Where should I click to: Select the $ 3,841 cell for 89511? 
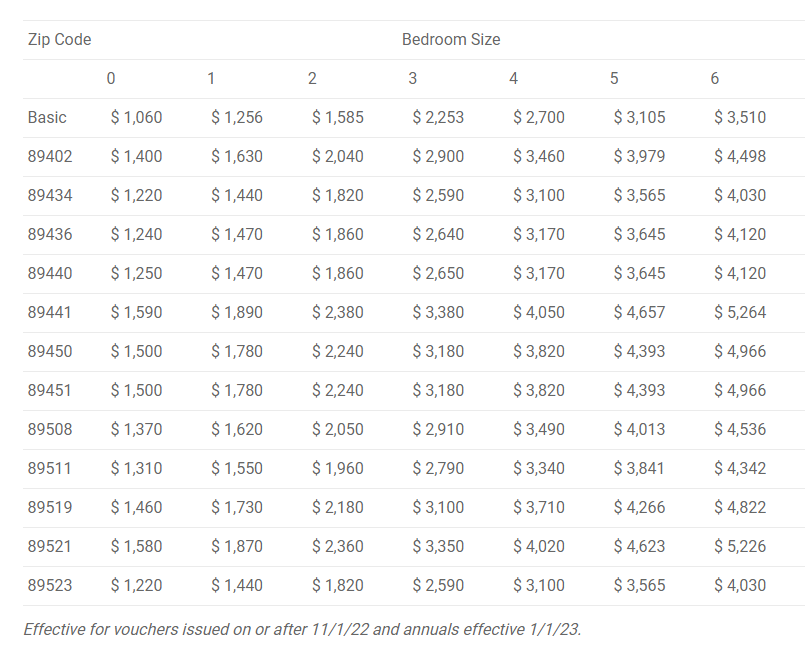coord(639,469)
